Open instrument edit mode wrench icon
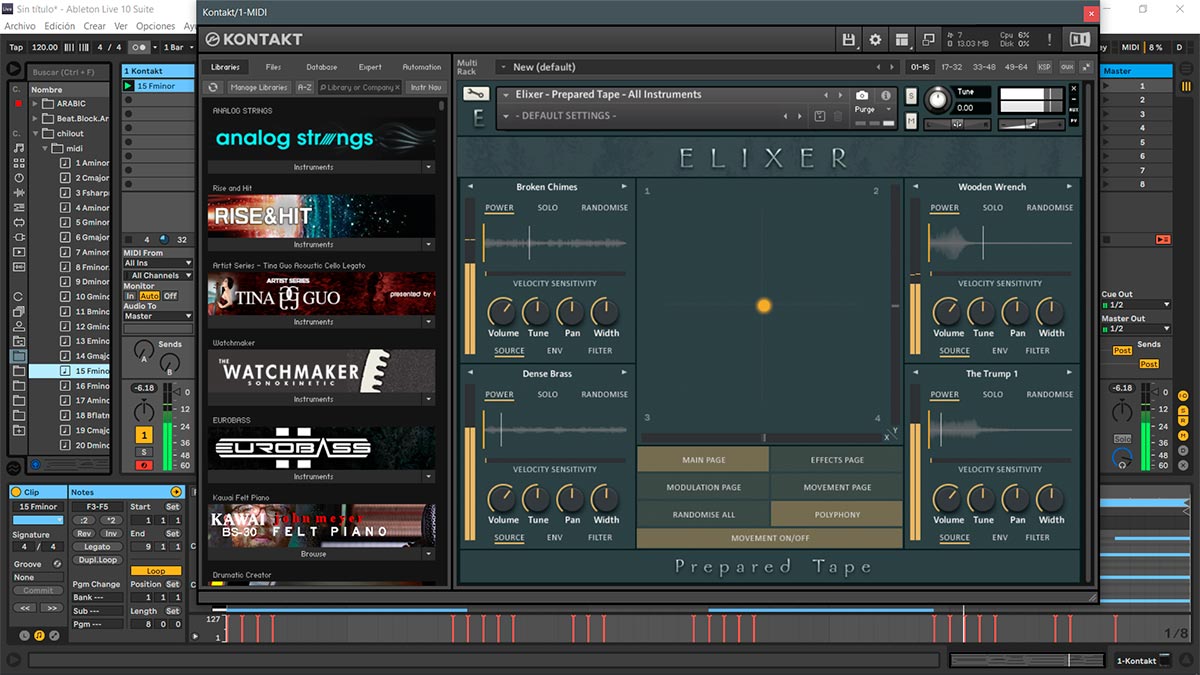Viewport: 1200px width, 675px height. coord(477,94)
